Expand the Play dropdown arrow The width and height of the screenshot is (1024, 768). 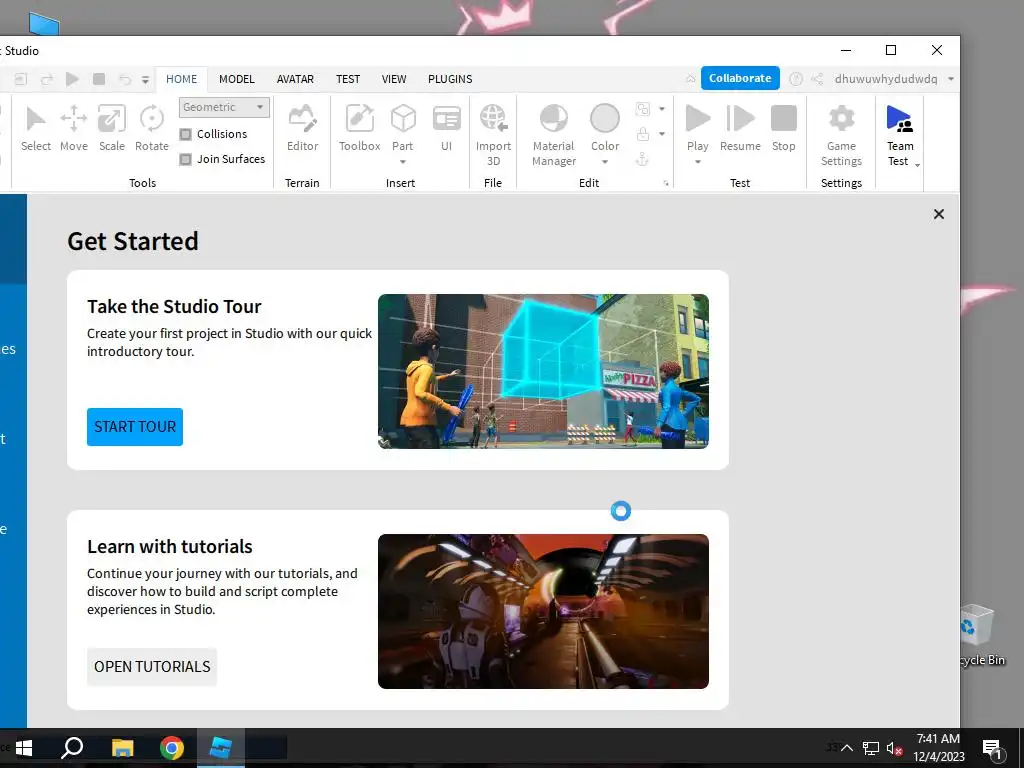697,161
